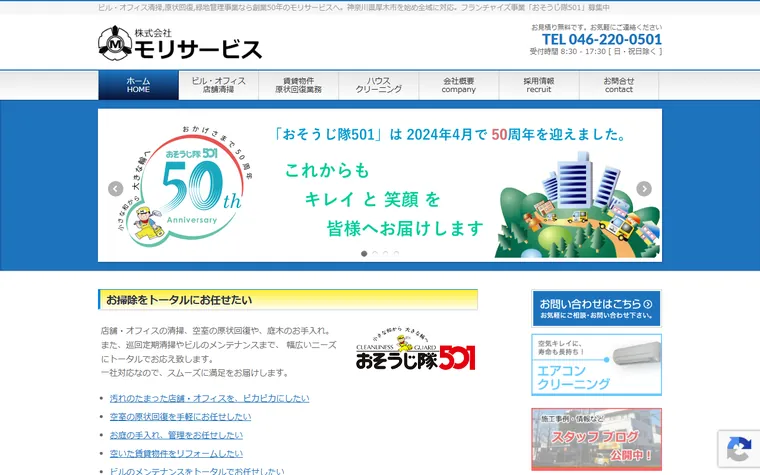Screen dimensions: 760x475
Task: Follow link お庭の手入れ、管理をお任せしたい
Action: [x=176, y=435]
